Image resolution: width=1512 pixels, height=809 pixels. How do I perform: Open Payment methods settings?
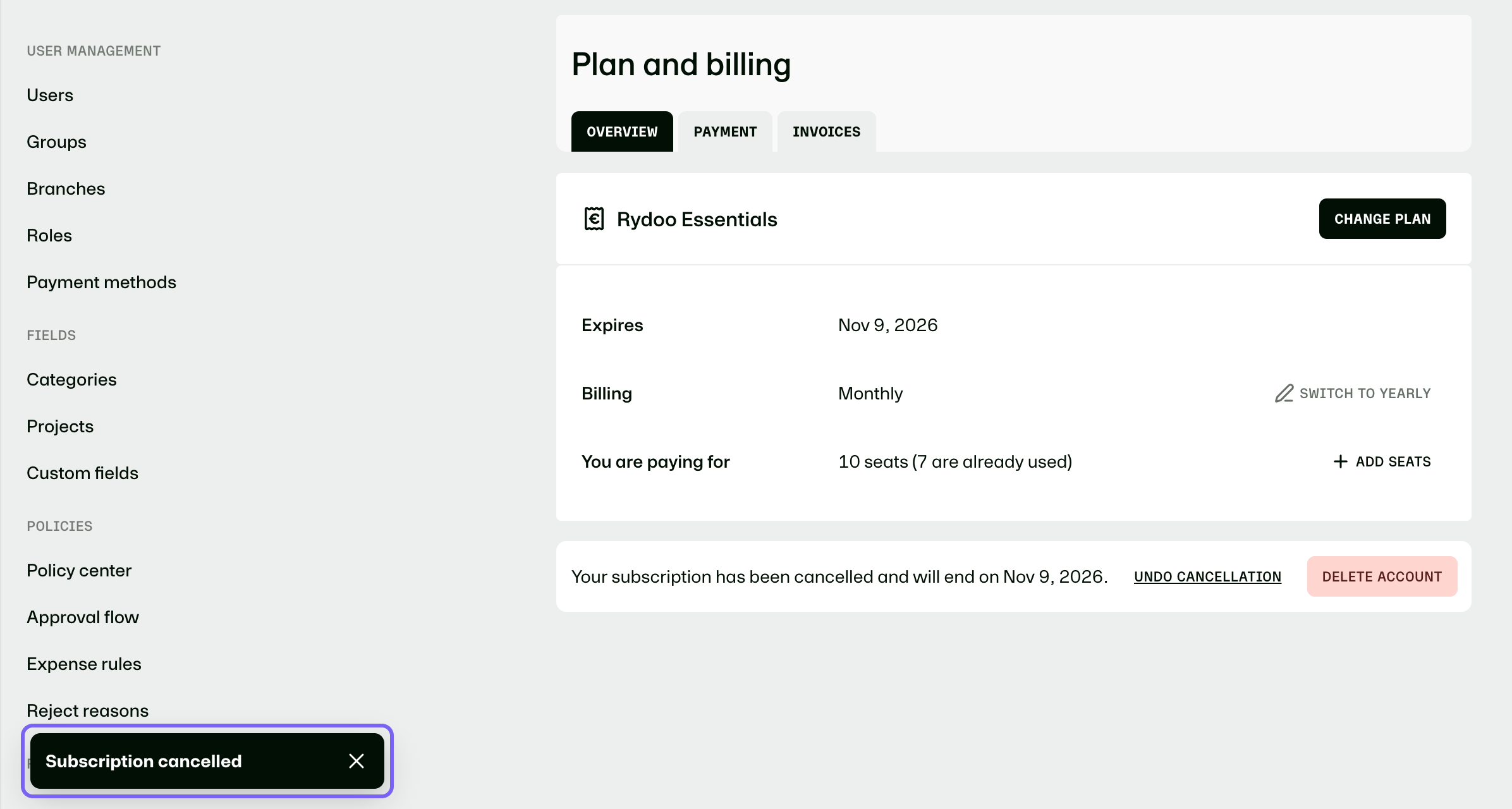coord(101,282)
